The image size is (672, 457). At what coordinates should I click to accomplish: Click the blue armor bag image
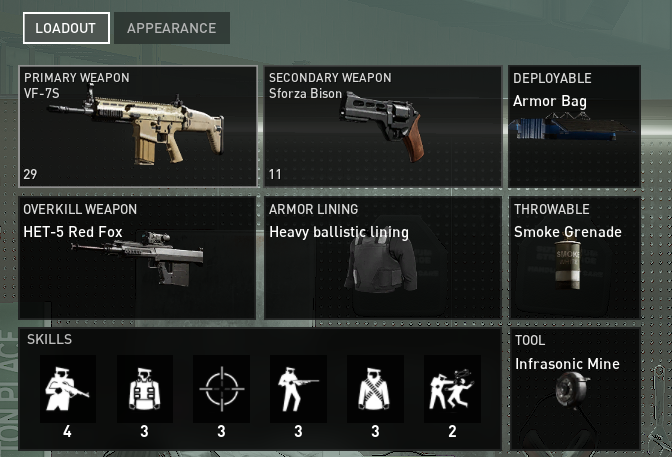(x=571, y=126)
